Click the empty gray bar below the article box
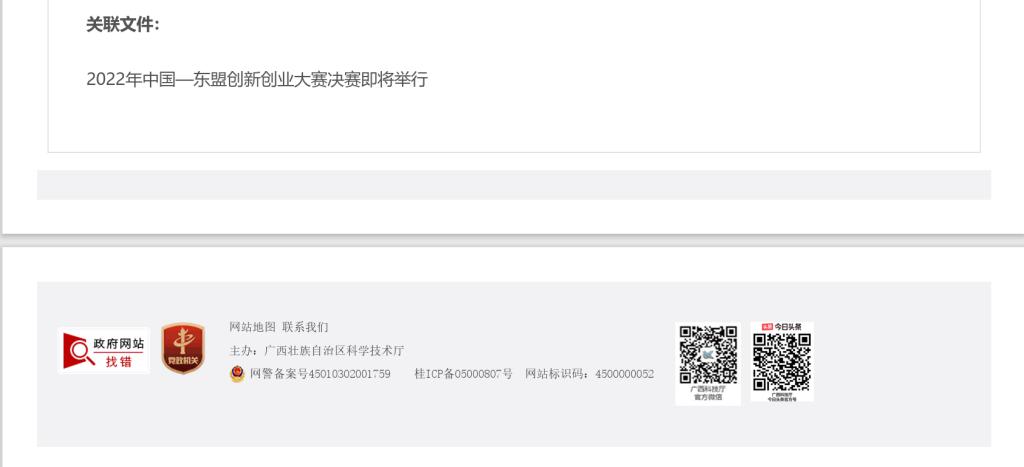 513,185
